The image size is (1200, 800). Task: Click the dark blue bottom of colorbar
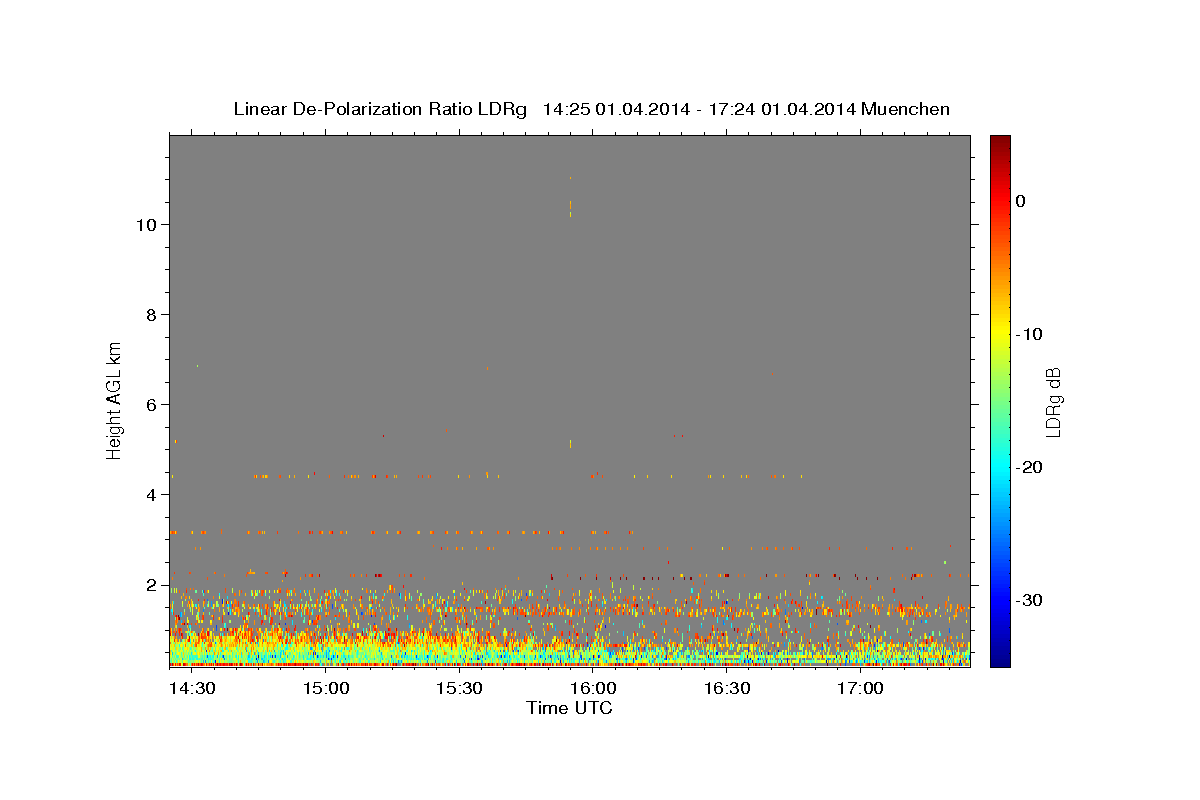tap(1000, 658)
